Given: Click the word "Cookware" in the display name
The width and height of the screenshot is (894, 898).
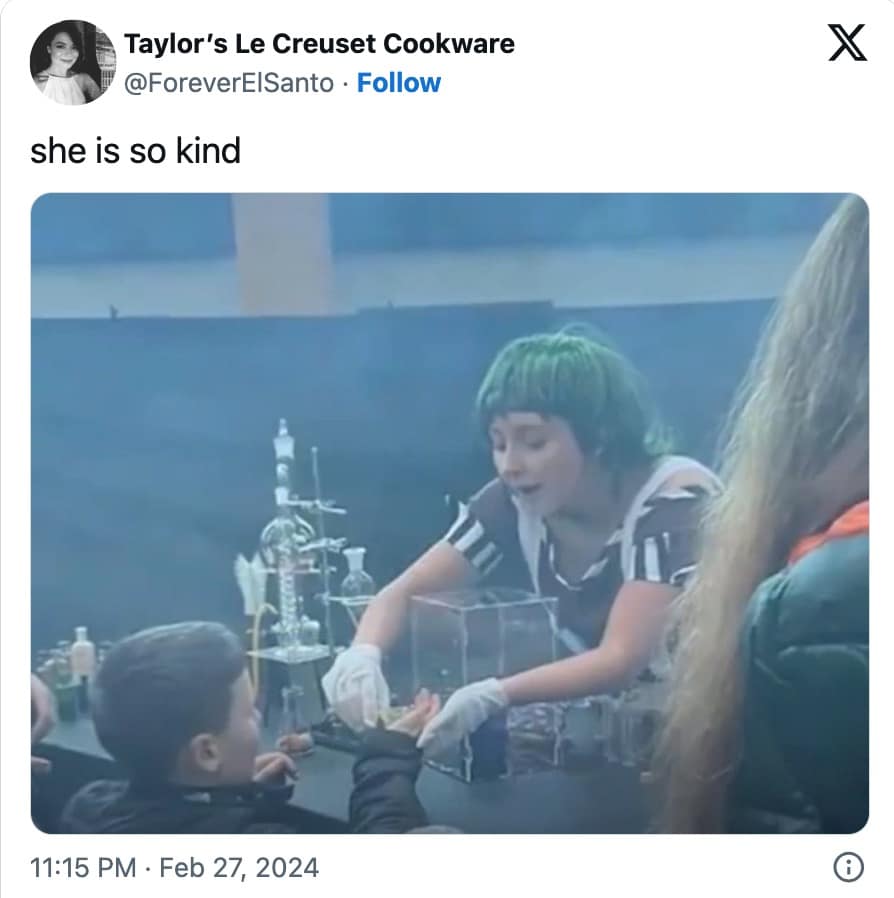Looking at the screenshot, I should [x=448, y=44].
